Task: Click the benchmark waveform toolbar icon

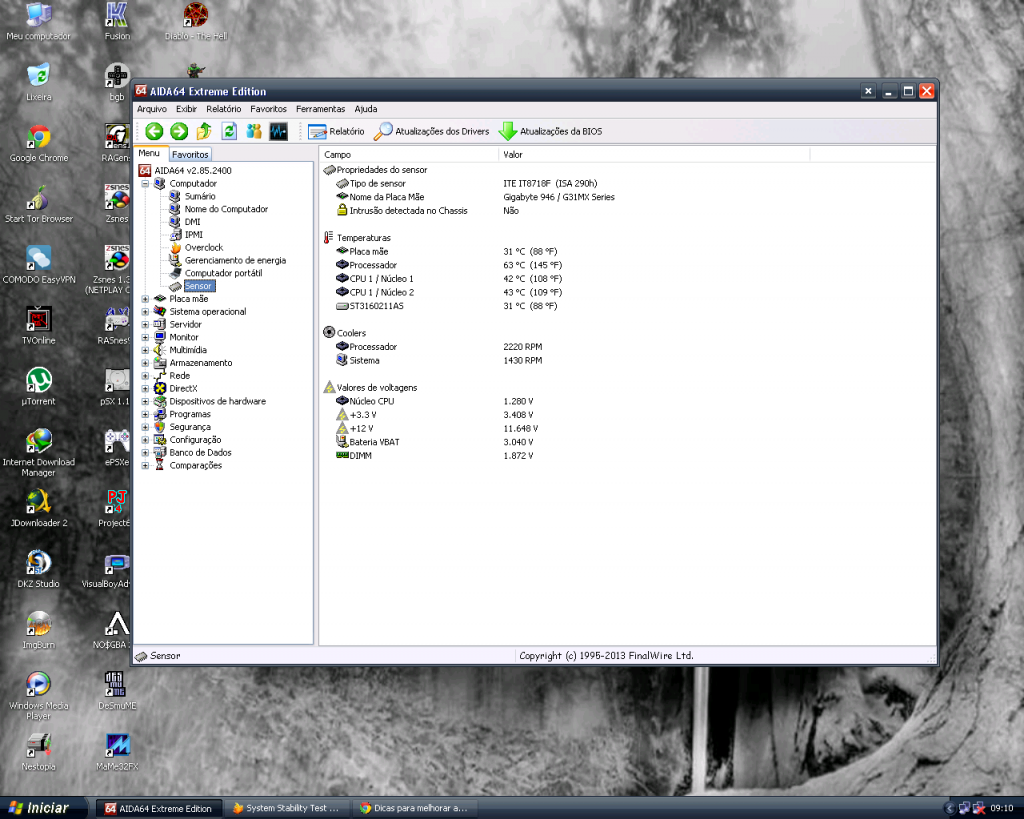Action: tap(276, 130)
